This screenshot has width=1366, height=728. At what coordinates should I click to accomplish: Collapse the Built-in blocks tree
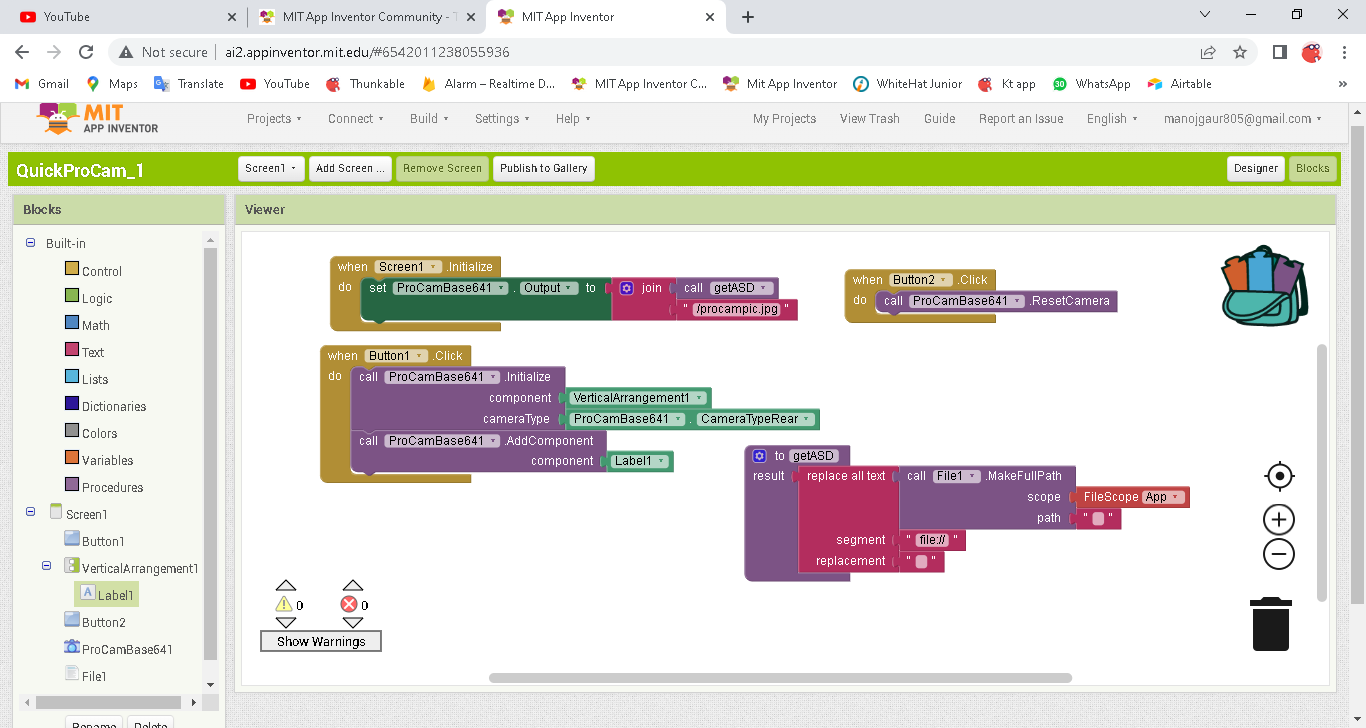pos(30,243)
